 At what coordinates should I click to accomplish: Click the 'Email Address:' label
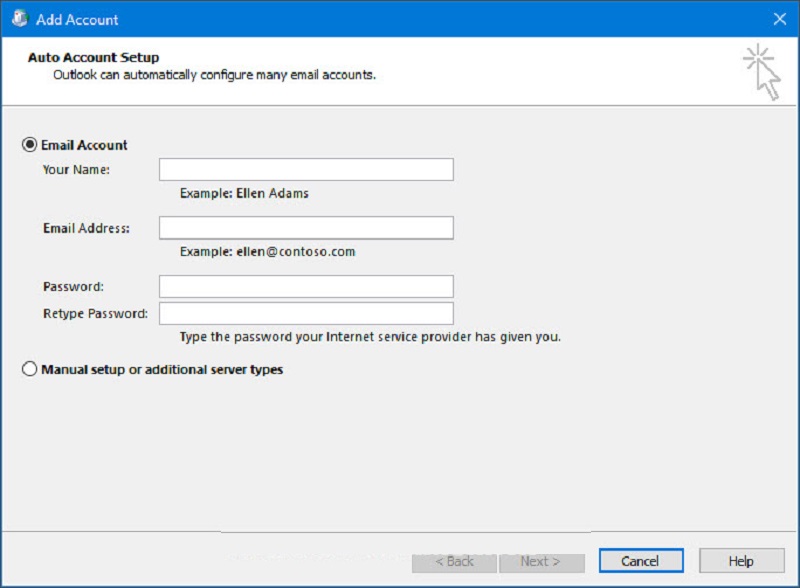tap(86, 228)
